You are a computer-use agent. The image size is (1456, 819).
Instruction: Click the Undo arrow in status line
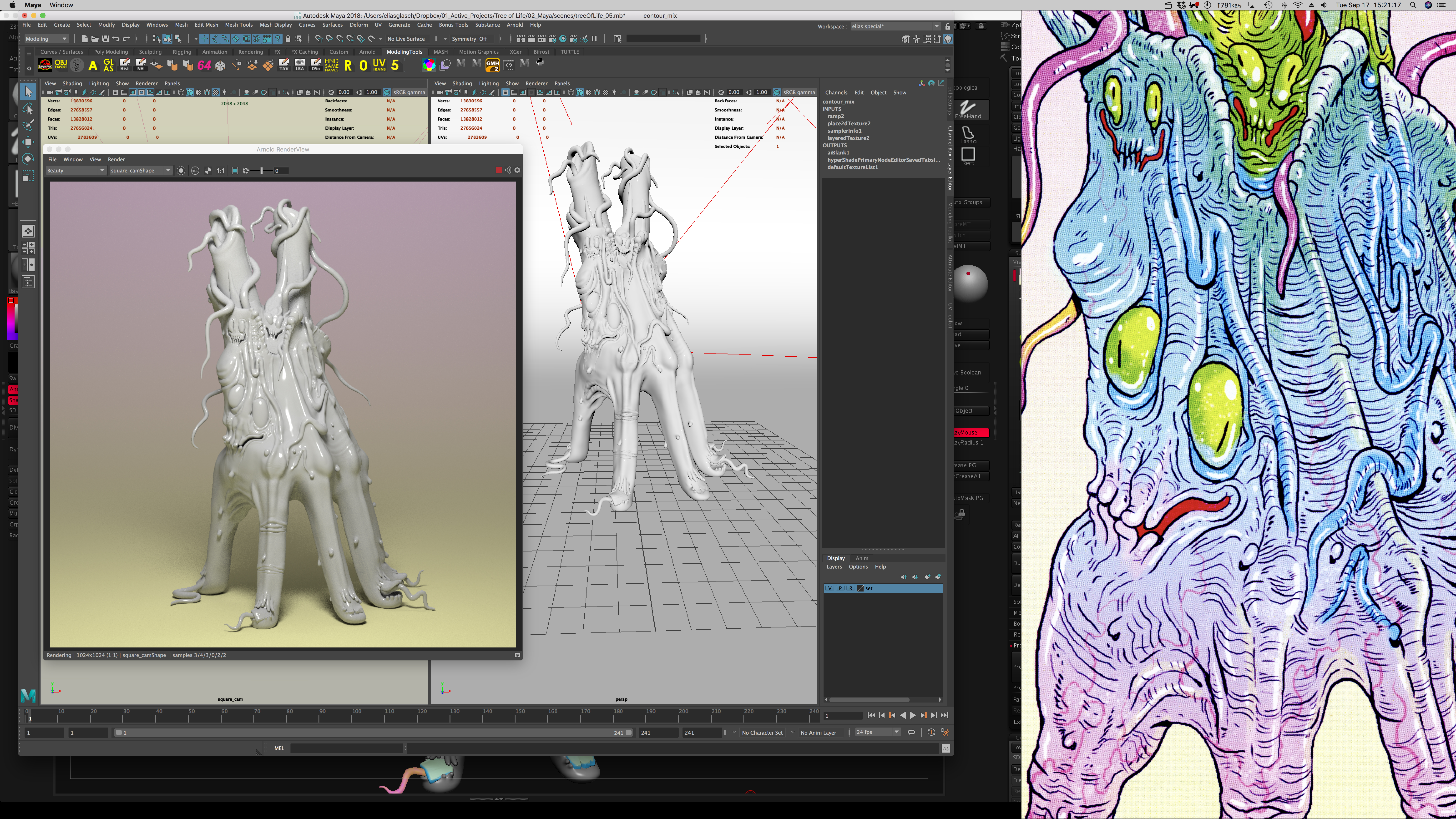[x=116, y=38]
